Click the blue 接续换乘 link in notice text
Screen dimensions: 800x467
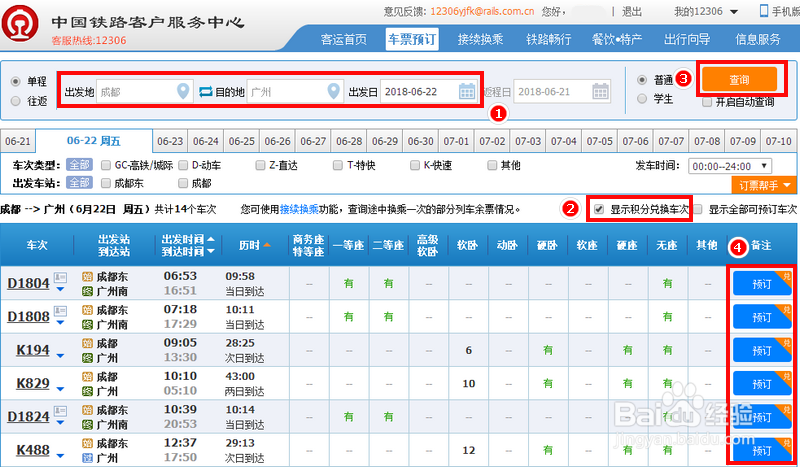299,209
